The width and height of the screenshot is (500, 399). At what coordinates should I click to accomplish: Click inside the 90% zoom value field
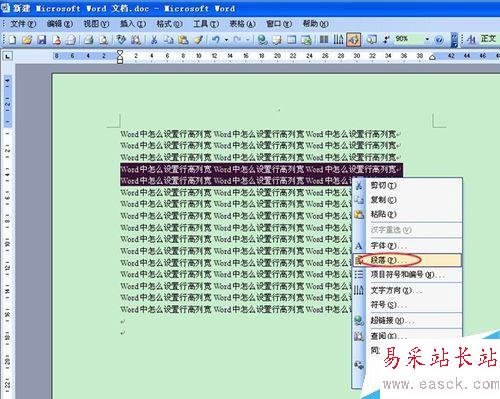(x=408, y=39)
